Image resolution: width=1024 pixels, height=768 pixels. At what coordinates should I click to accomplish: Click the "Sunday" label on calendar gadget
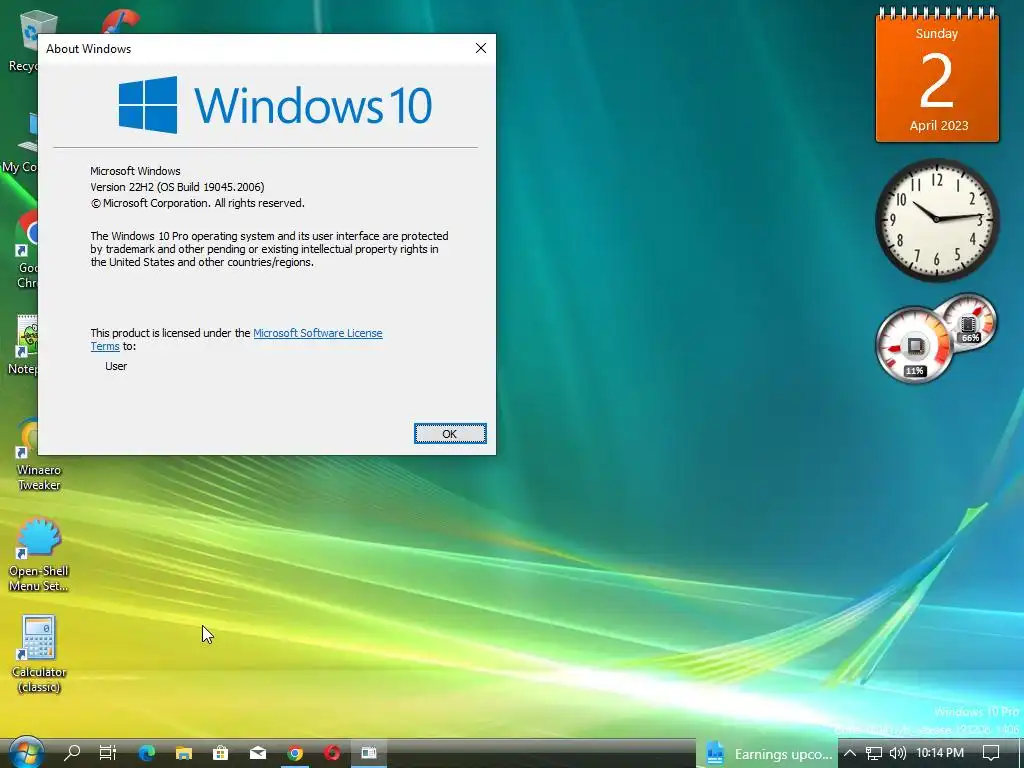[936, 34]
